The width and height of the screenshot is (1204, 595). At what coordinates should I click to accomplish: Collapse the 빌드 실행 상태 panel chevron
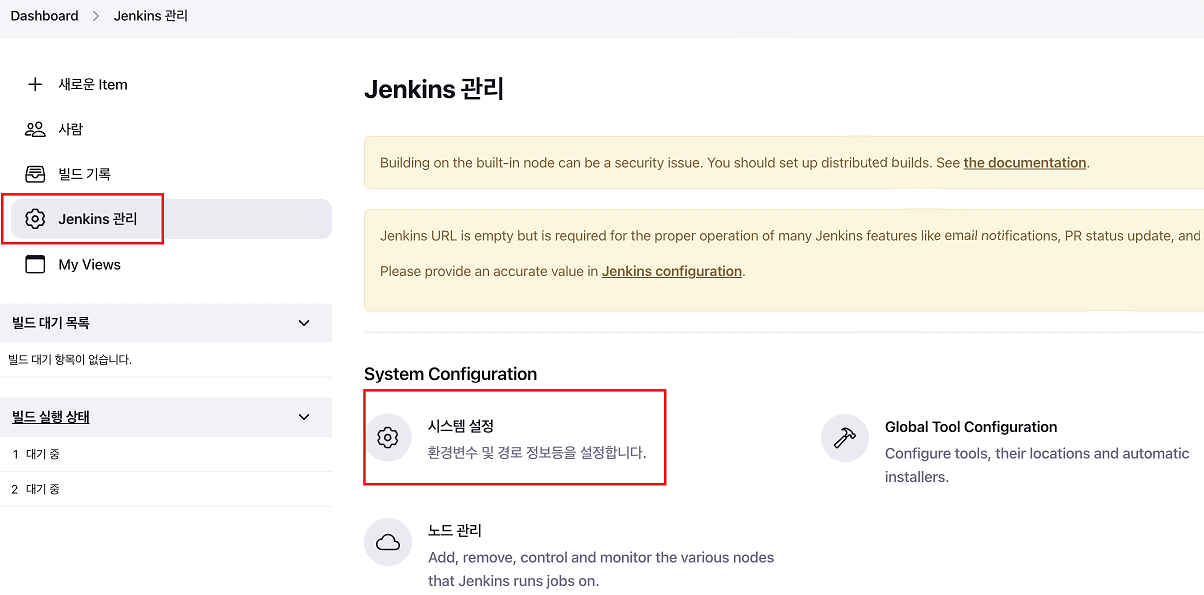(x=305, y=416)
